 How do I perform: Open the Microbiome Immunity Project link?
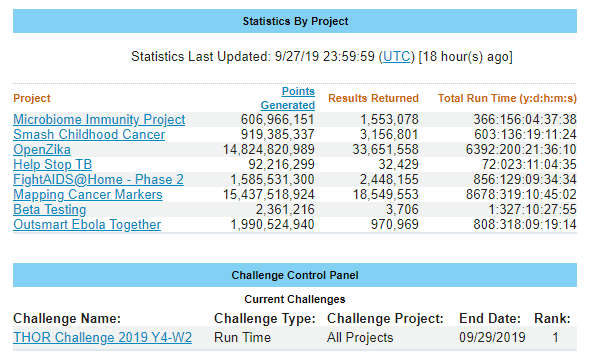pos(99,119)
